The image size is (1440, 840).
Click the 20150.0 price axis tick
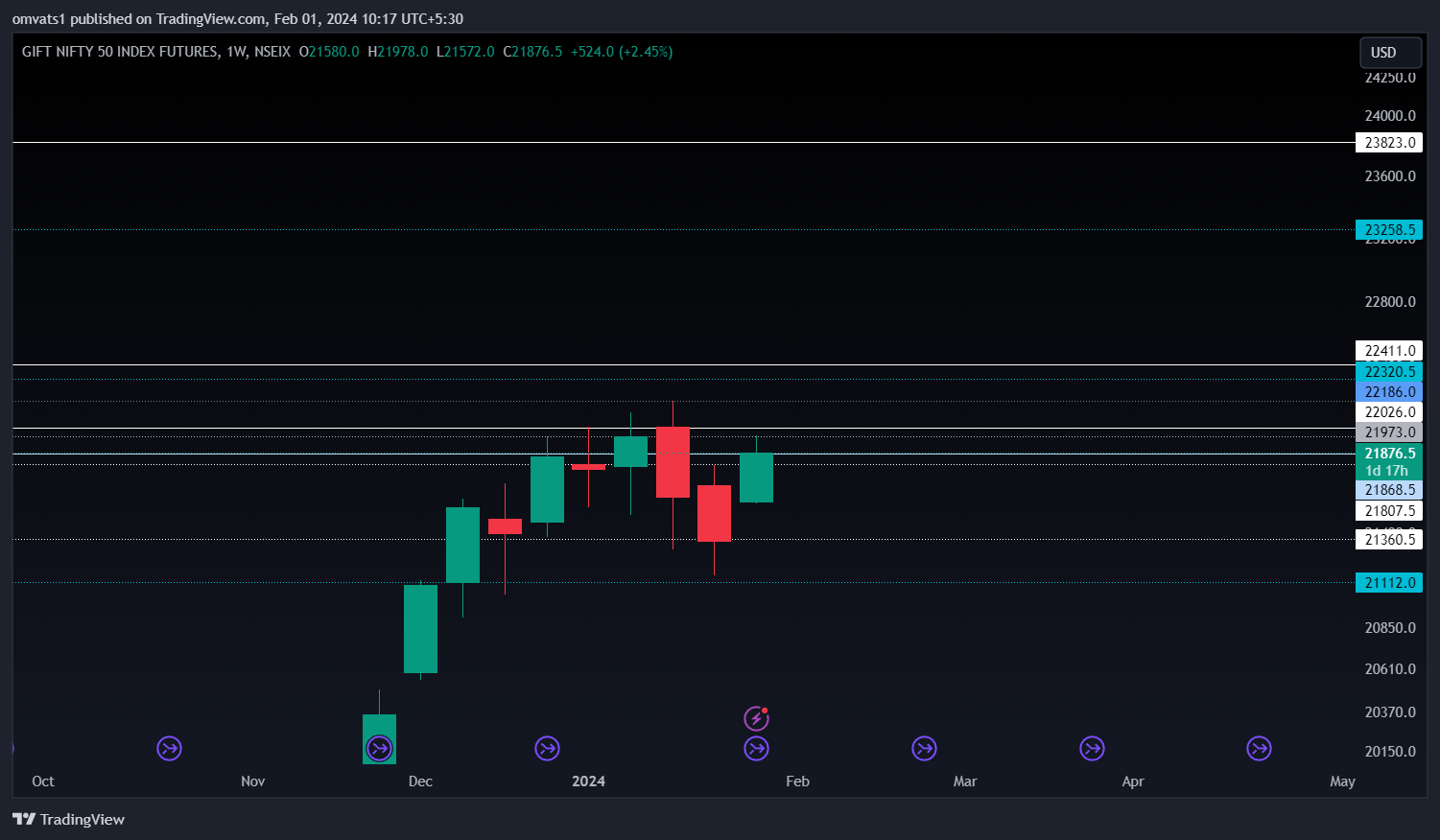tap(1390, 752)
